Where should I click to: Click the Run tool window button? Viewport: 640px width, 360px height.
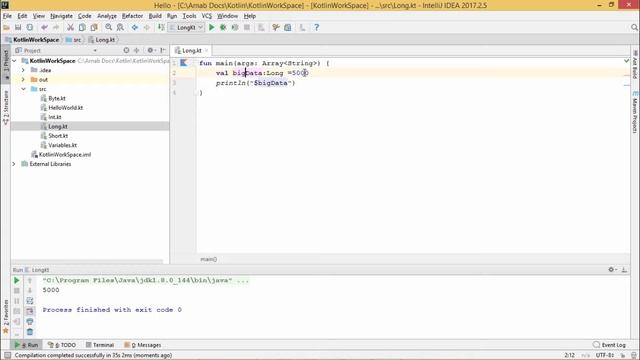click(26, 345)
